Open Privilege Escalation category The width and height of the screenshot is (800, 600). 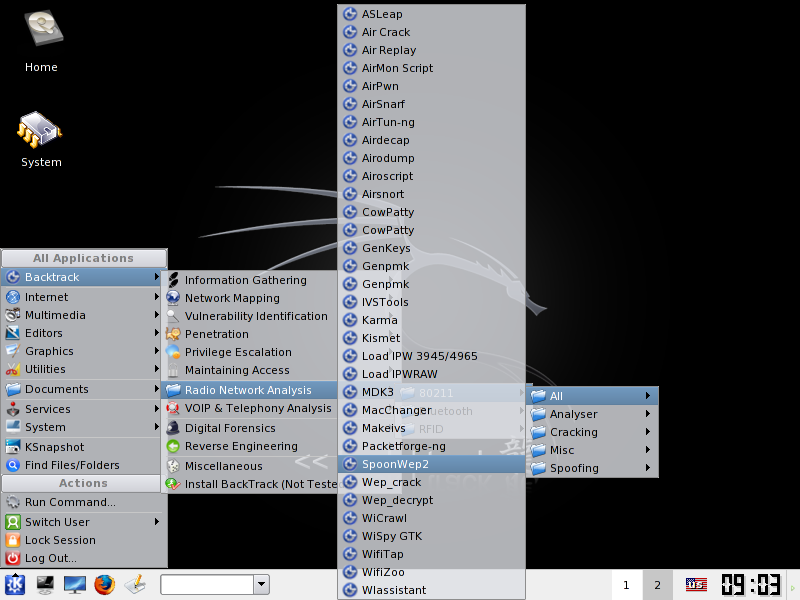tap(250, 352)
